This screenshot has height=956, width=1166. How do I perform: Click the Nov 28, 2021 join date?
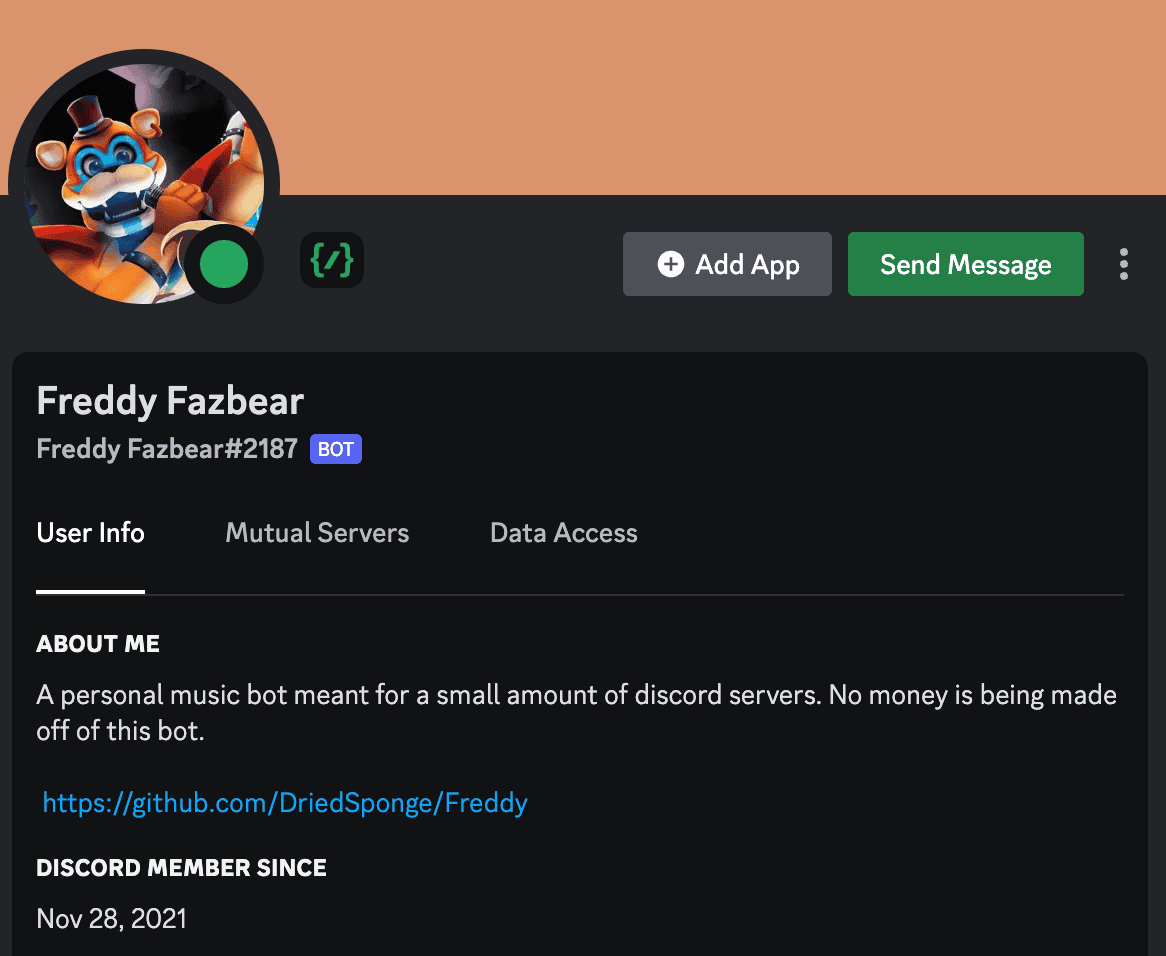(111, 918)
